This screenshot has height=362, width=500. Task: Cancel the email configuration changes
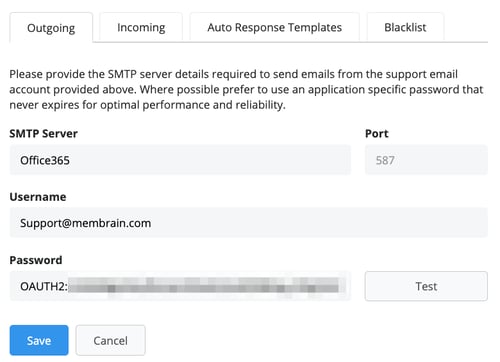click(110, 340)
